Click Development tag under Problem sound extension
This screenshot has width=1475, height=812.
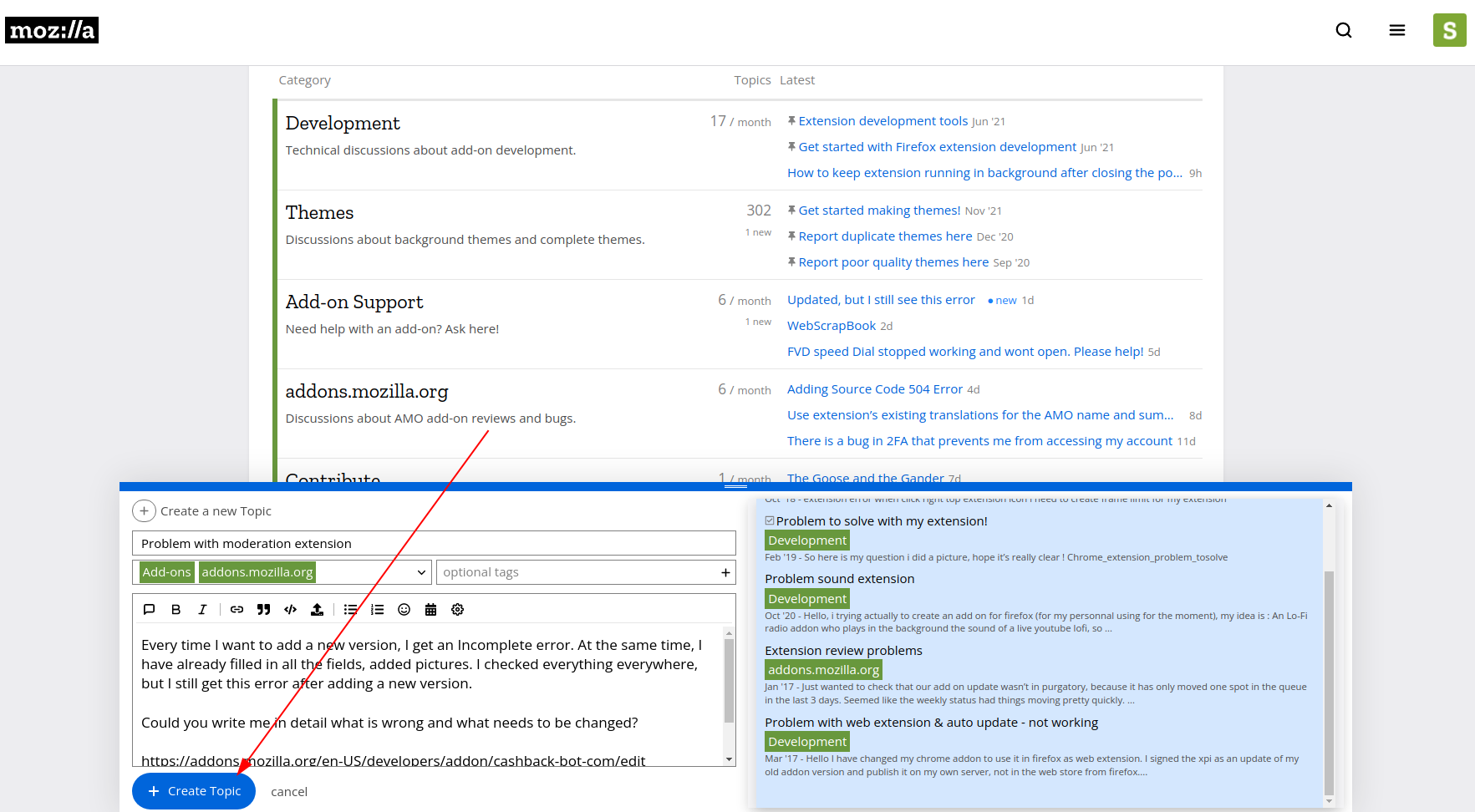[x=807, y=599]
